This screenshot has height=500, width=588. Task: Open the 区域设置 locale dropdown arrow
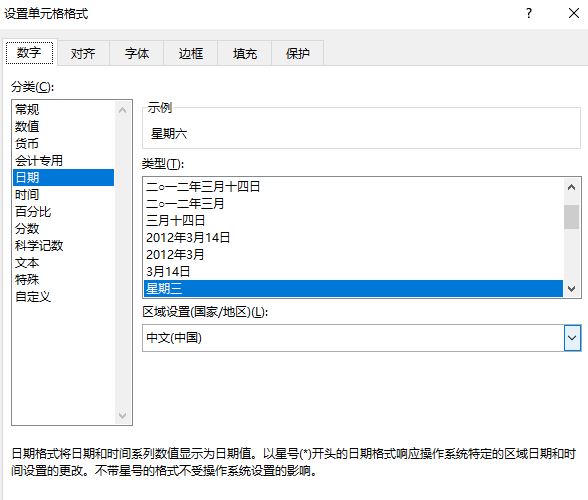point(572,338)
